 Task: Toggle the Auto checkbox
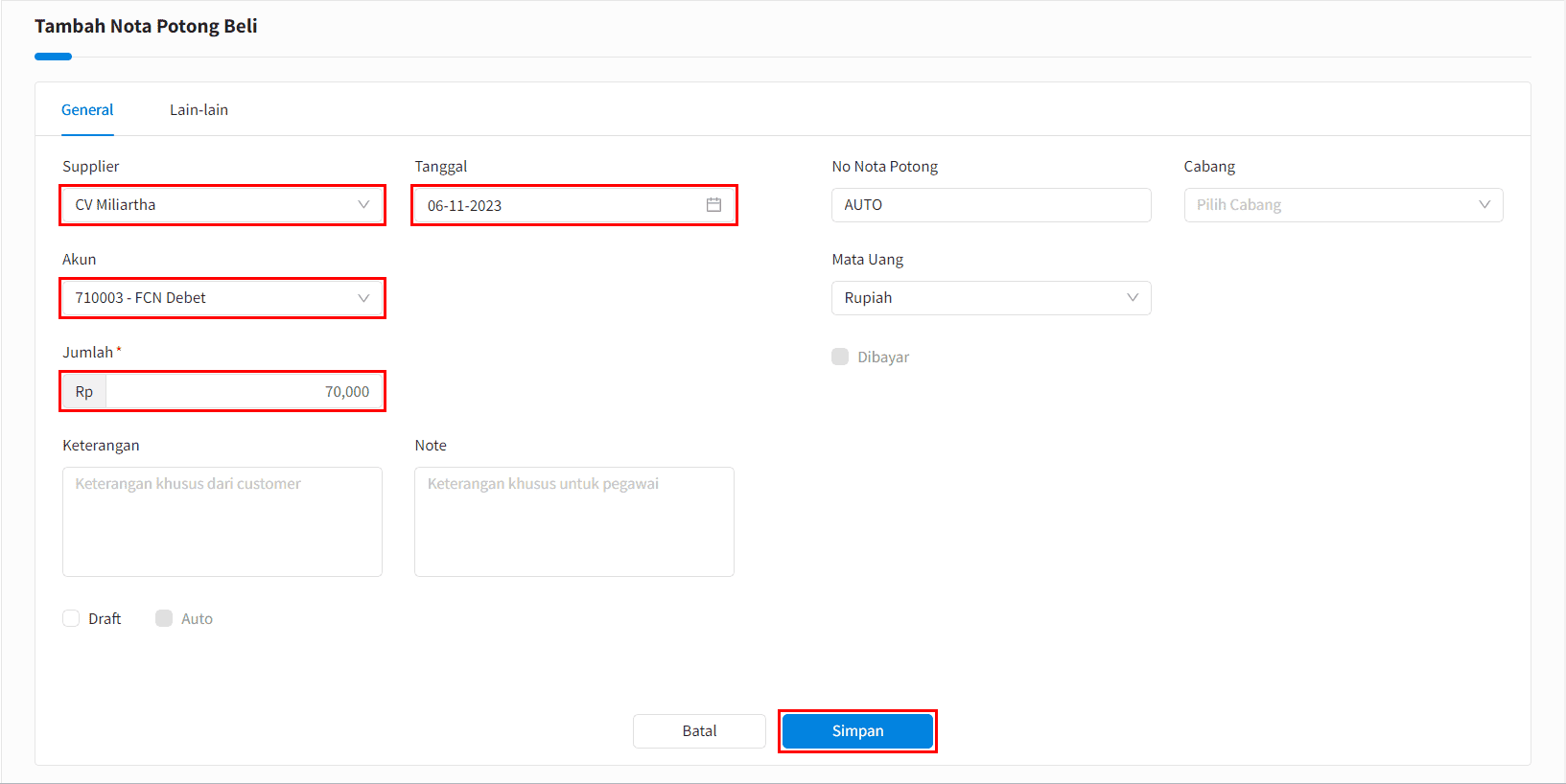click(164, 618)
